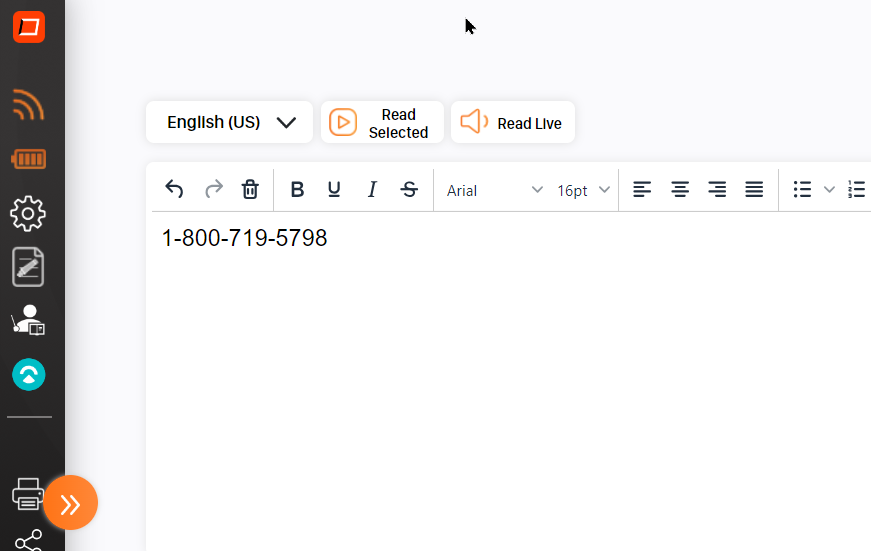871x551 pixels.
Task: Click the Read Selected button
Action: click(x=382, y=122)
